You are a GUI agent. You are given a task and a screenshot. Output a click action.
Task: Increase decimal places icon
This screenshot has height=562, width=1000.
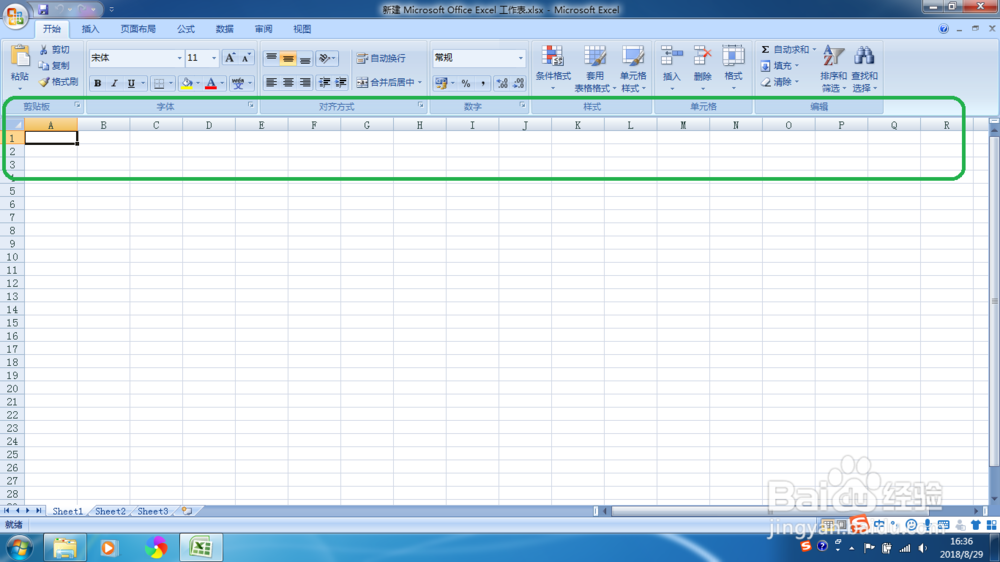502,83
